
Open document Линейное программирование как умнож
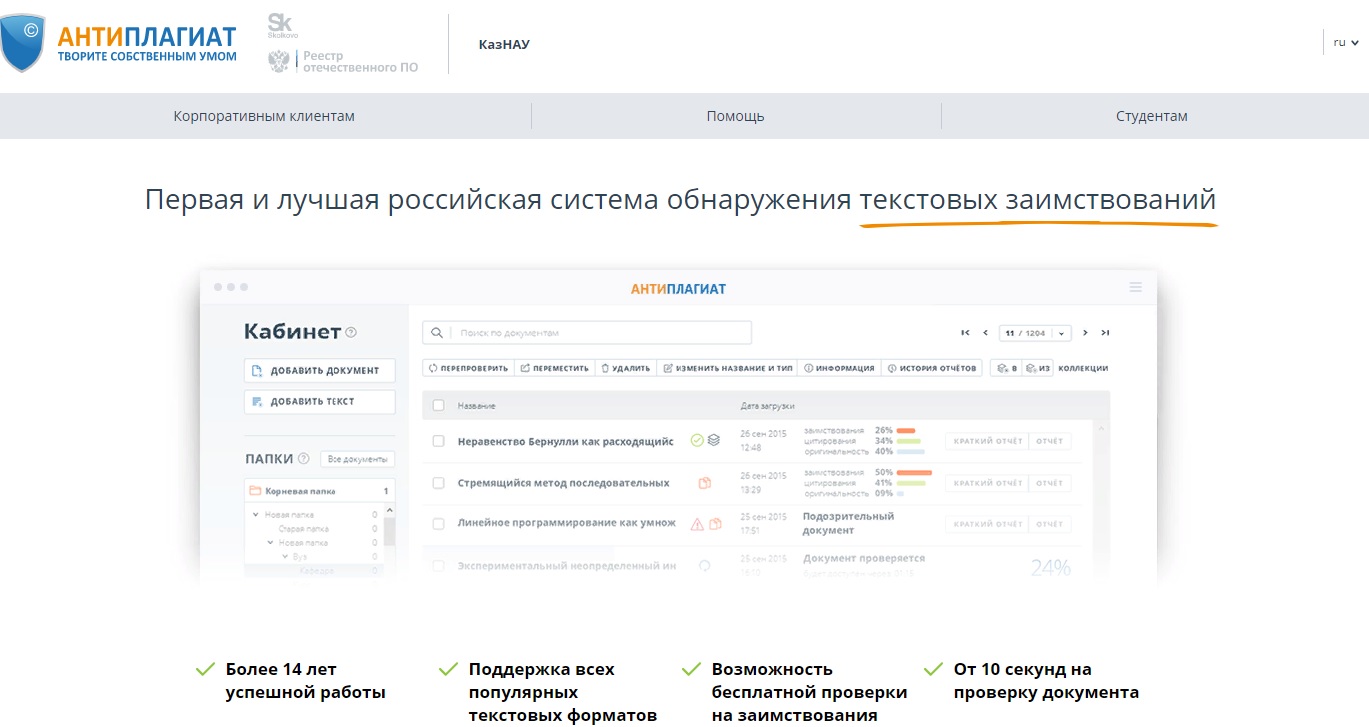[567, 523]
